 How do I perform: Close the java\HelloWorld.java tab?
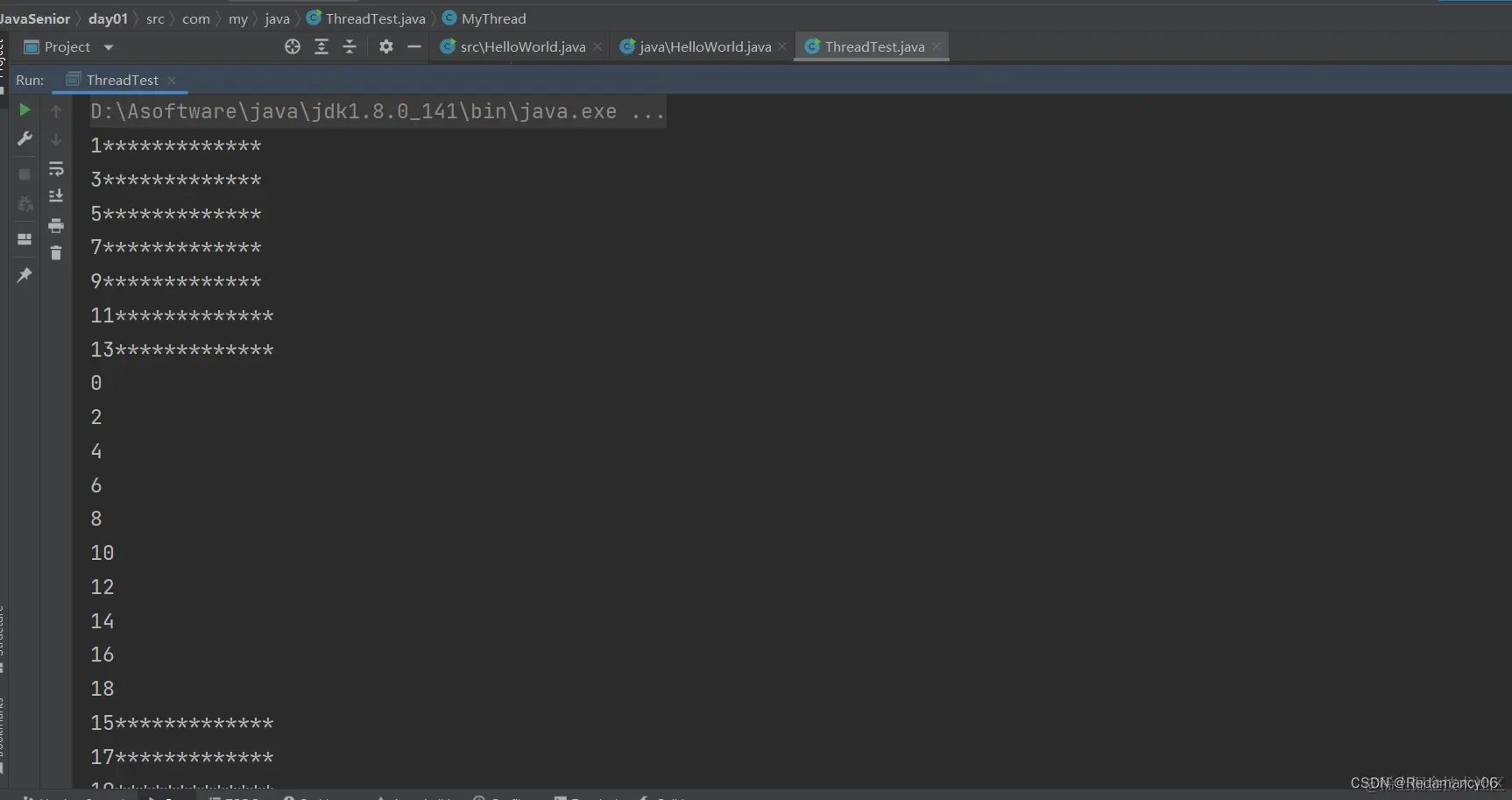click(782, 46)
